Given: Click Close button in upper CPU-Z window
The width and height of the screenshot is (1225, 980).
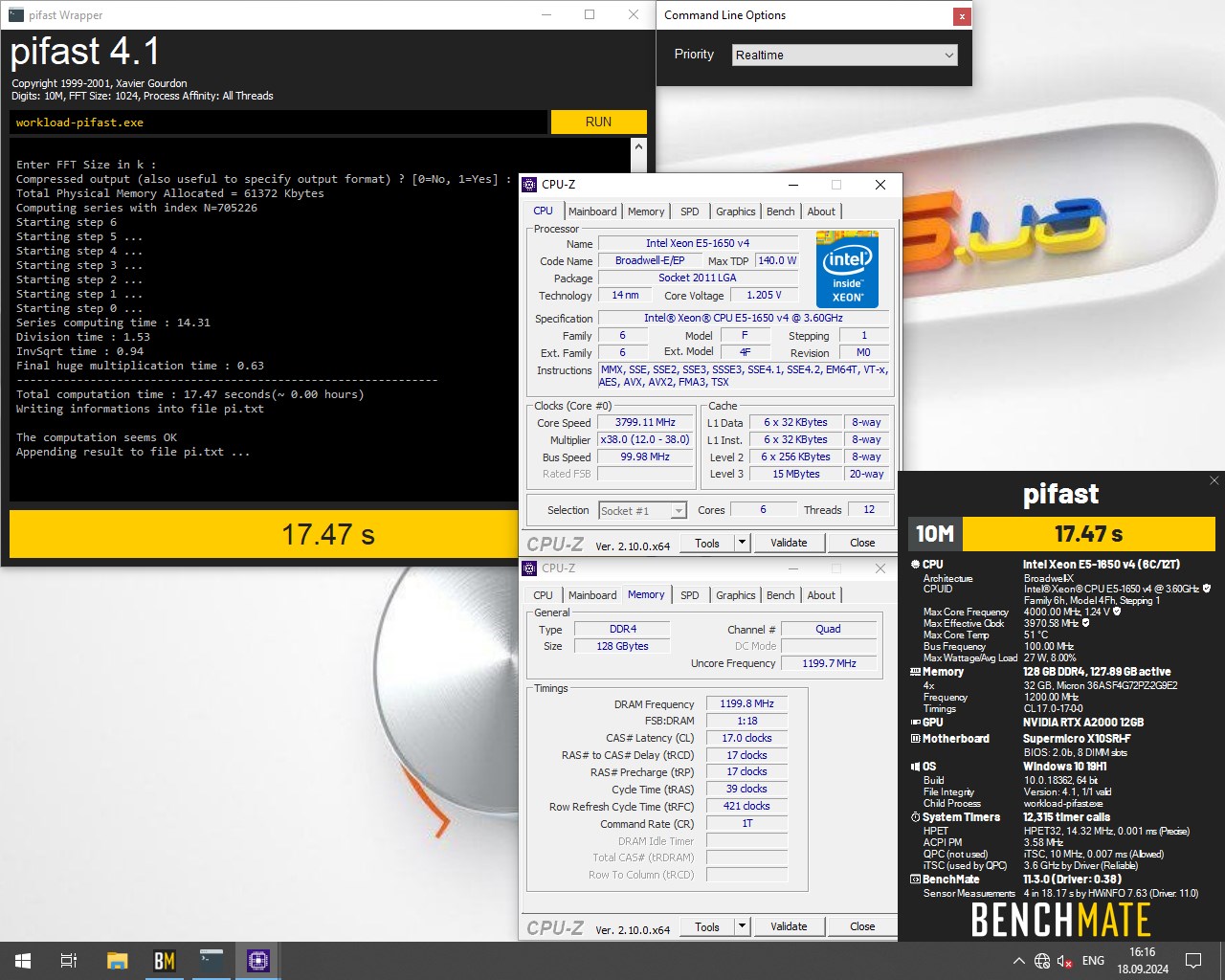Looking at the screenshot, I should point(862,543).
